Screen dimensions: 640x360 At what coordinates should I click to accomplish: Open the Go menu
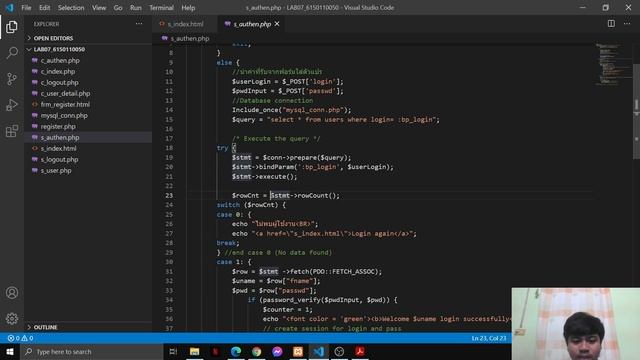(118, 8)
